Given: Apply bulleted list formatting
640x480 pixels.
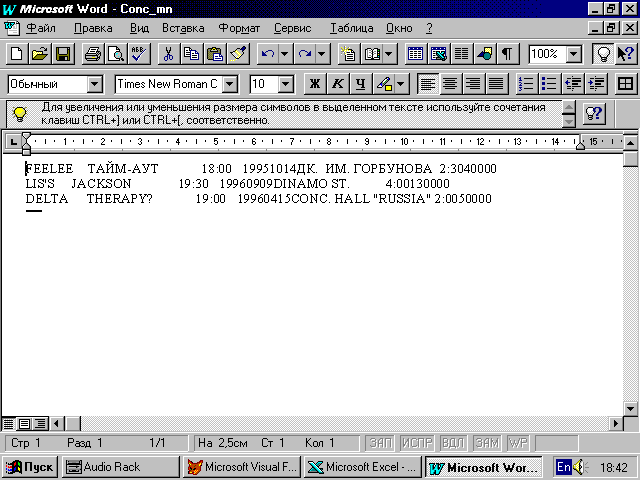Looking at the screenshot, I should click(x=549, y=84).
